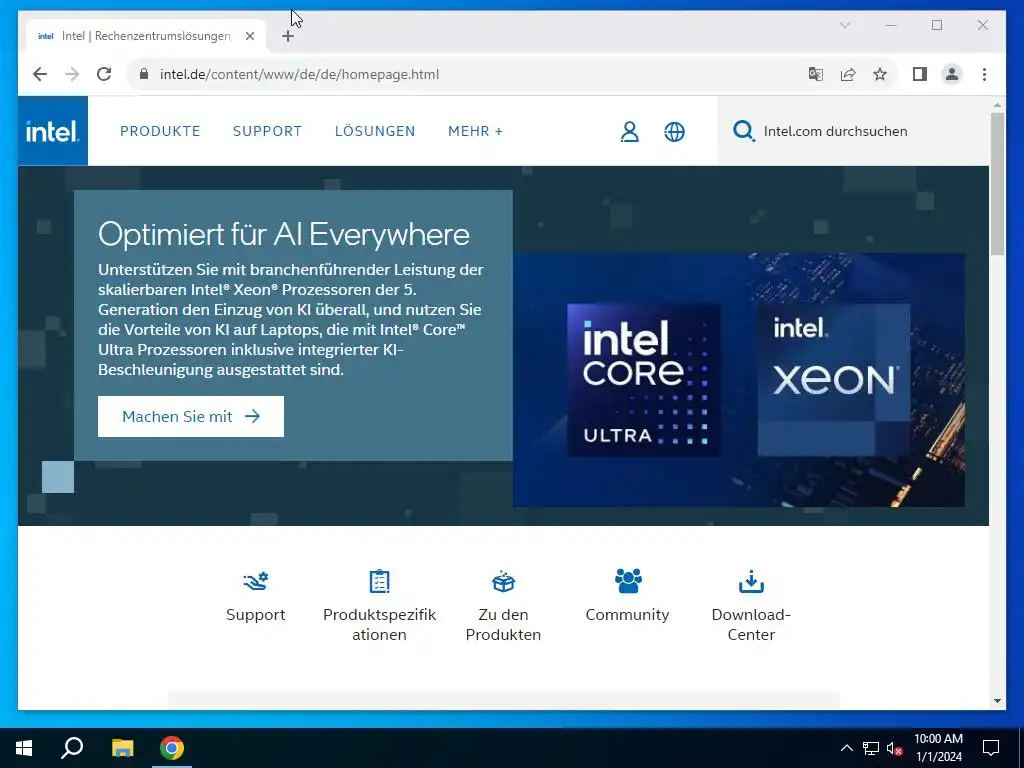Click the Zu den Produkten box icon

click(x=503, y=581)
